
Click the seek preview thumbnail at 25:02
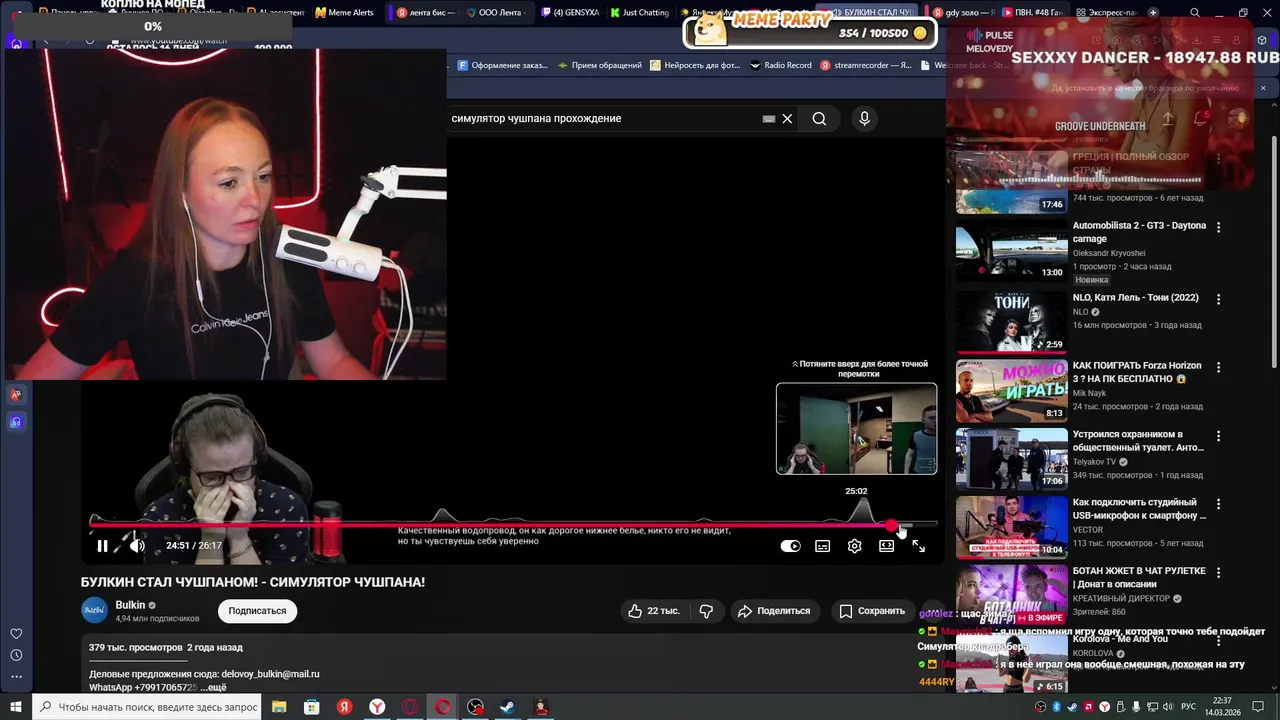[857, 428]
